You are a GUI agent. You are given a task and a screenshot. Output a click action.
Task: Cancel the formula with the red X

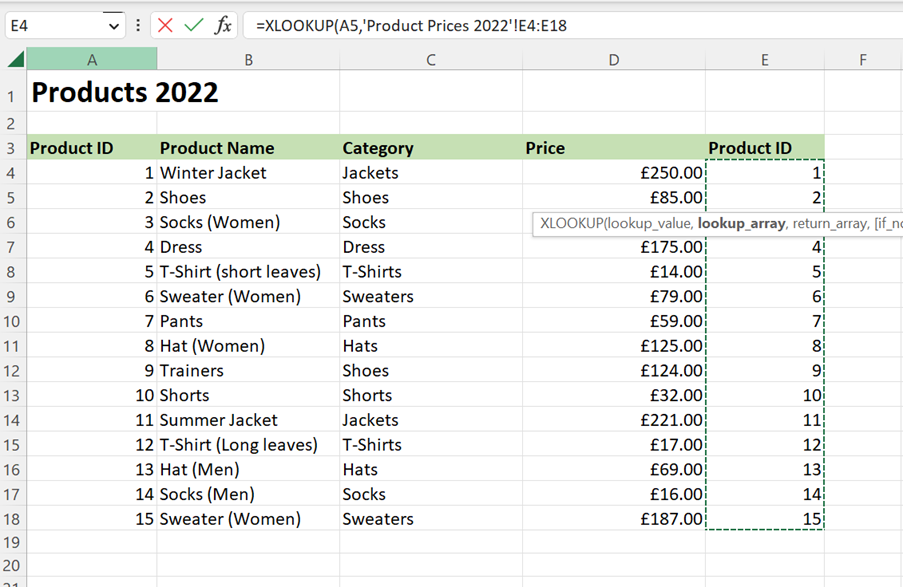click(x=166, y=25)
